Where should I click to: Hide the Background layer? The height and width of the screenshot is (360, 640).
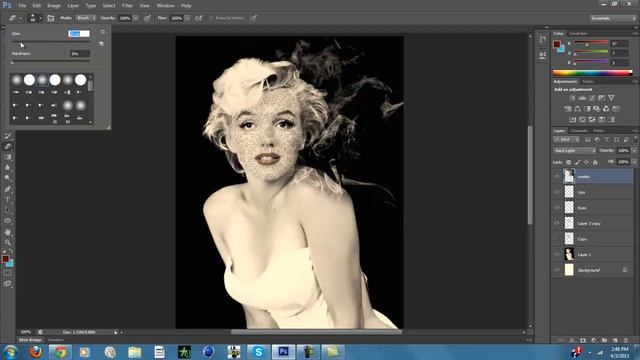click(x=557, y=270)
